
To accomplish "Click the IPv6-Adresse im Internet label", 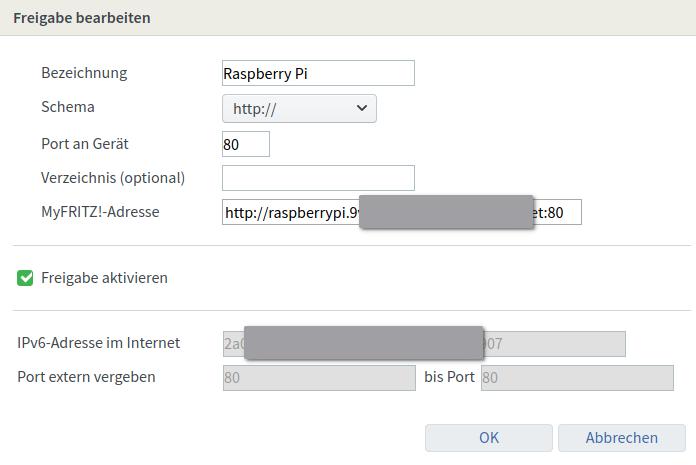I will click(99, 343).
